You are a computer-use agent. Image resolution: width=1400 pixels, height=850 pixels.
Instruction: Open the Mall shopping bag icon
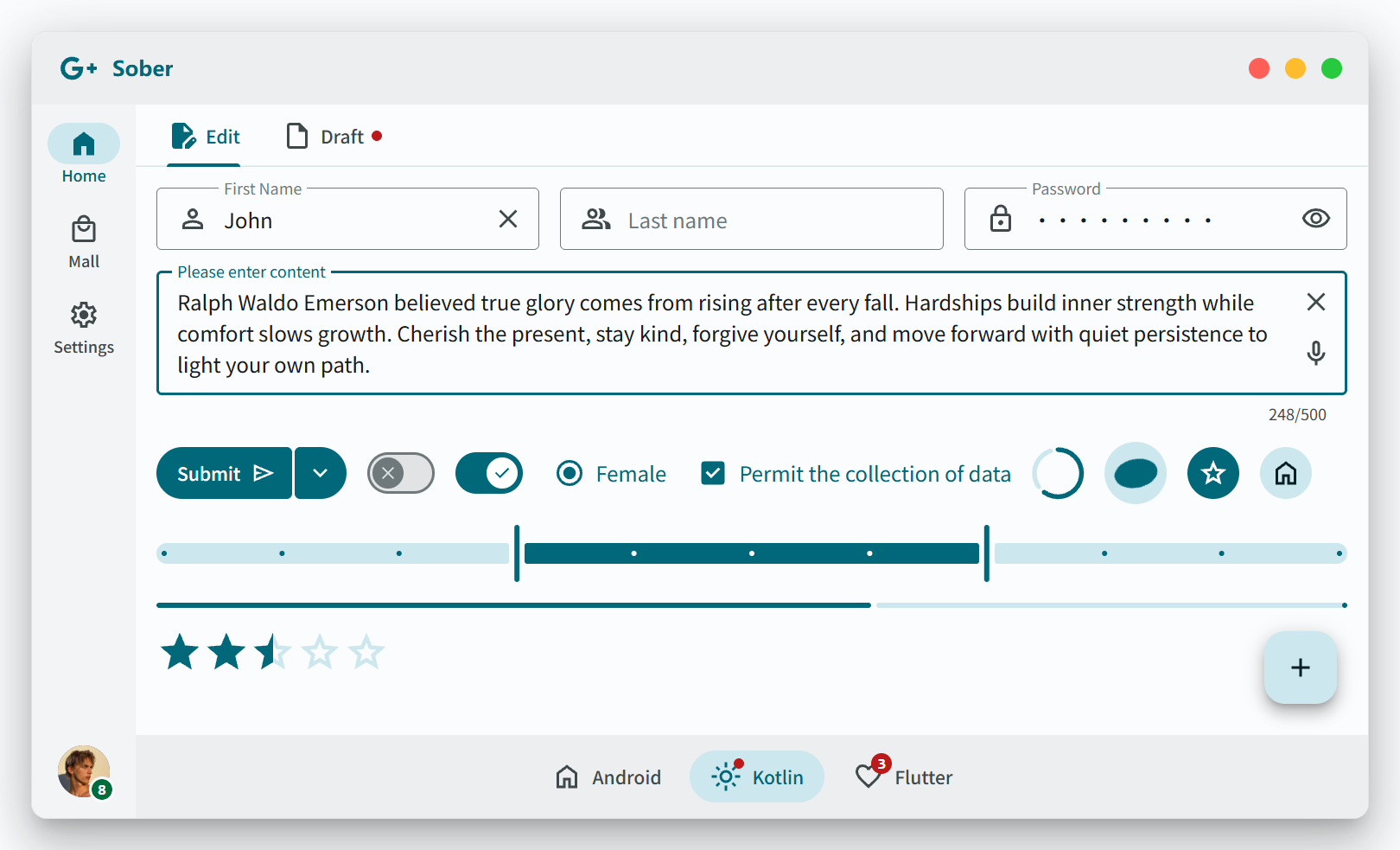click(84, 230)
